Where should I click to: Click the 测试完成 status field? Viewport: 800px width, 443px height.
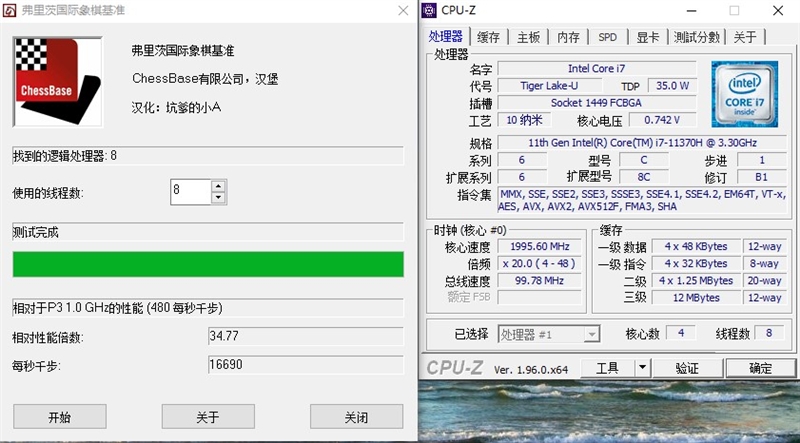208,232
